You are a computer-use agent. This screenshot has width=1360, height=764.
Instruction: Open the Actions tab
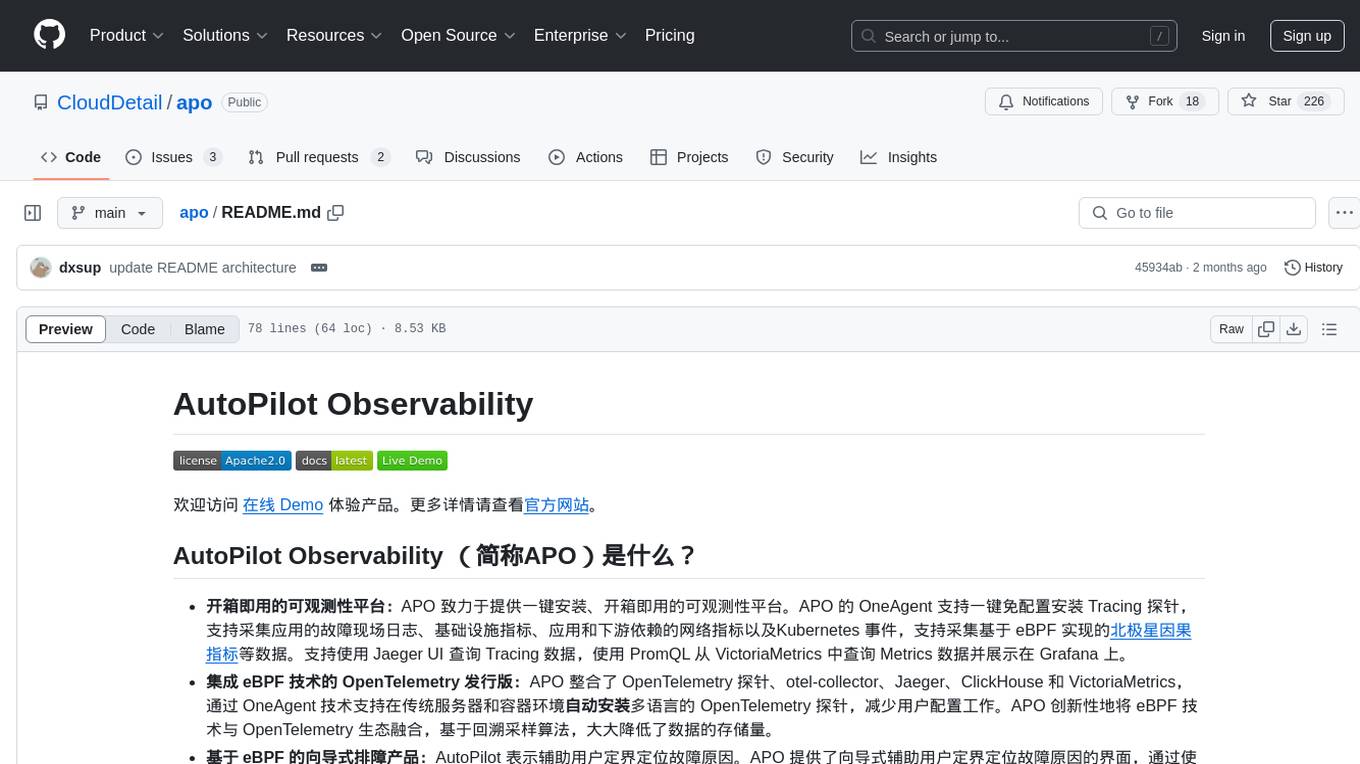point(586,157)
